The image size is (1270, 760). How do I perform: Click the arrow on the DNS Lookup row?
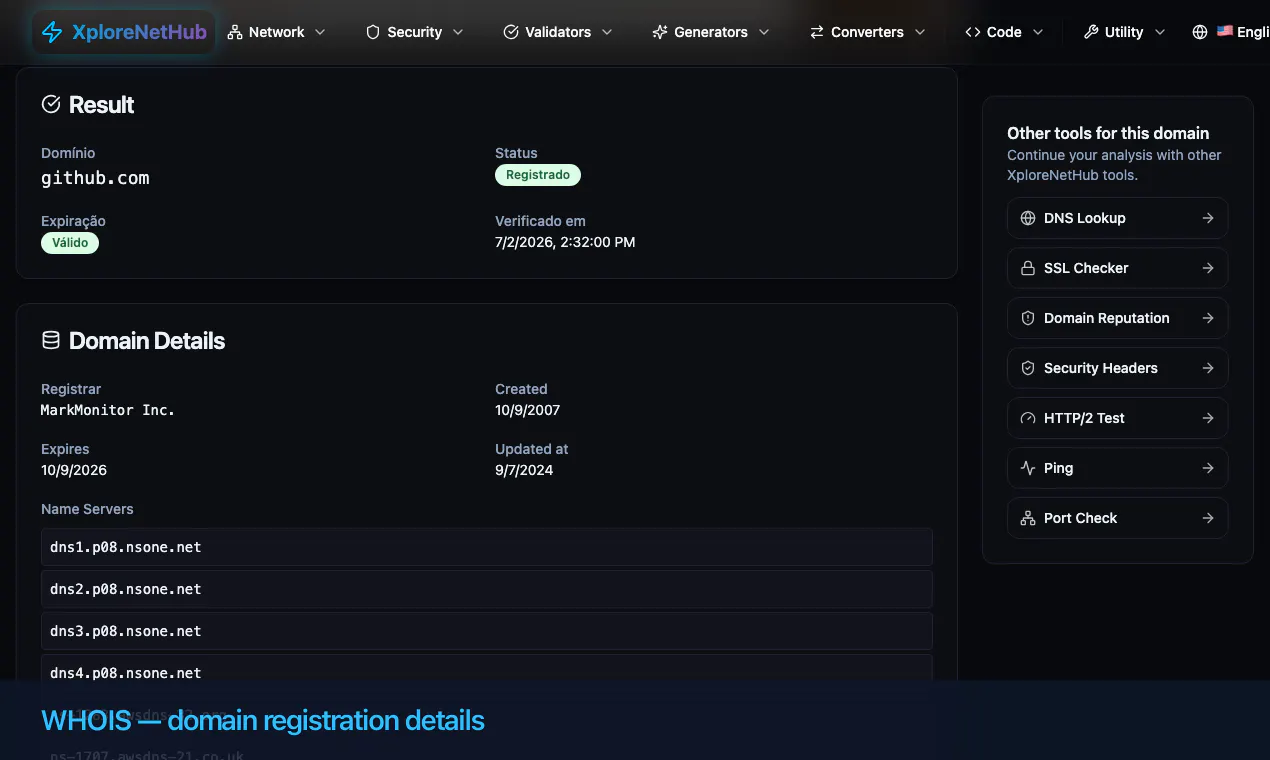(1208, 218)
